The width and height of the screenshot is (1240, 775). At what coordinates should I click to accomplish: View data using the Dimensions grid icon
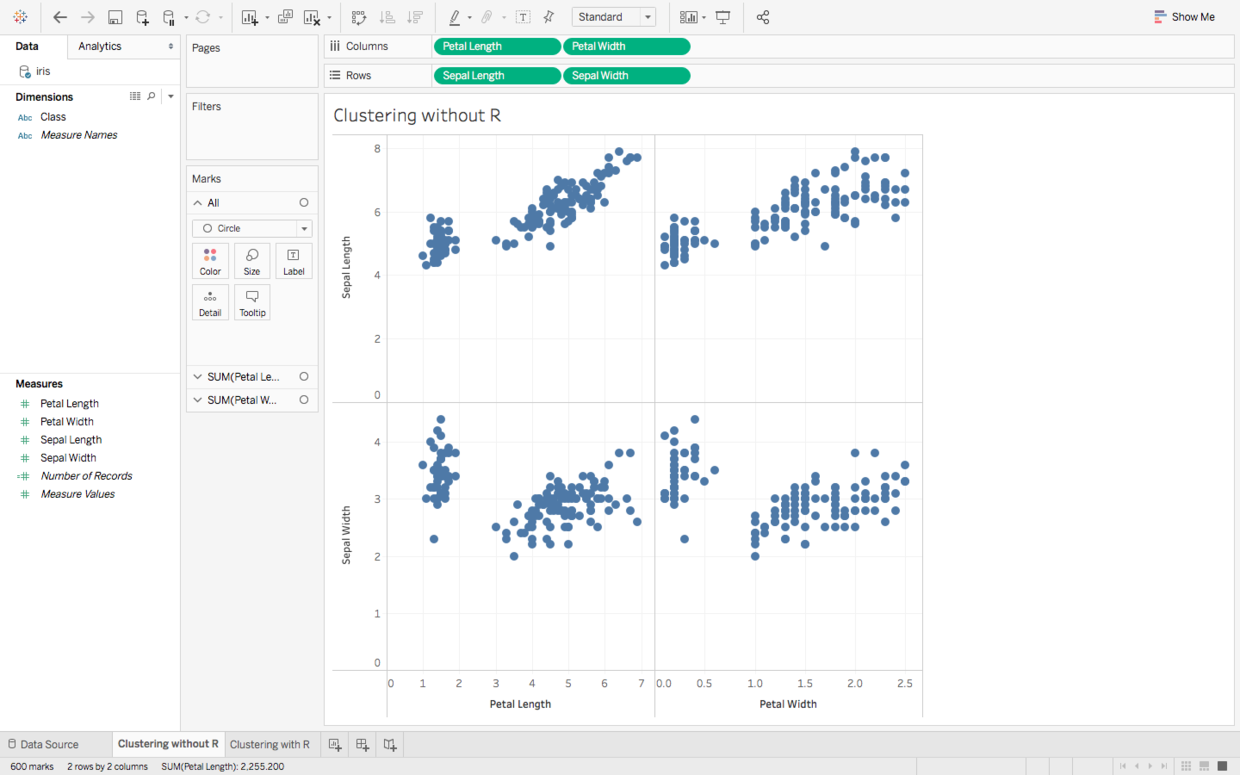135,97
